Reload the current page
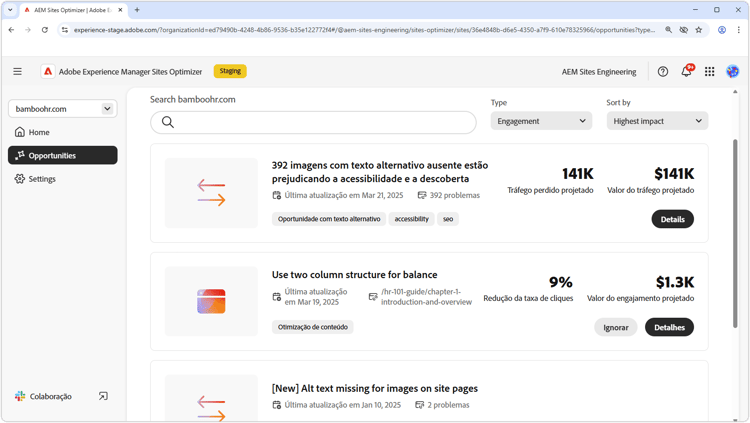 tap(44, 30)
